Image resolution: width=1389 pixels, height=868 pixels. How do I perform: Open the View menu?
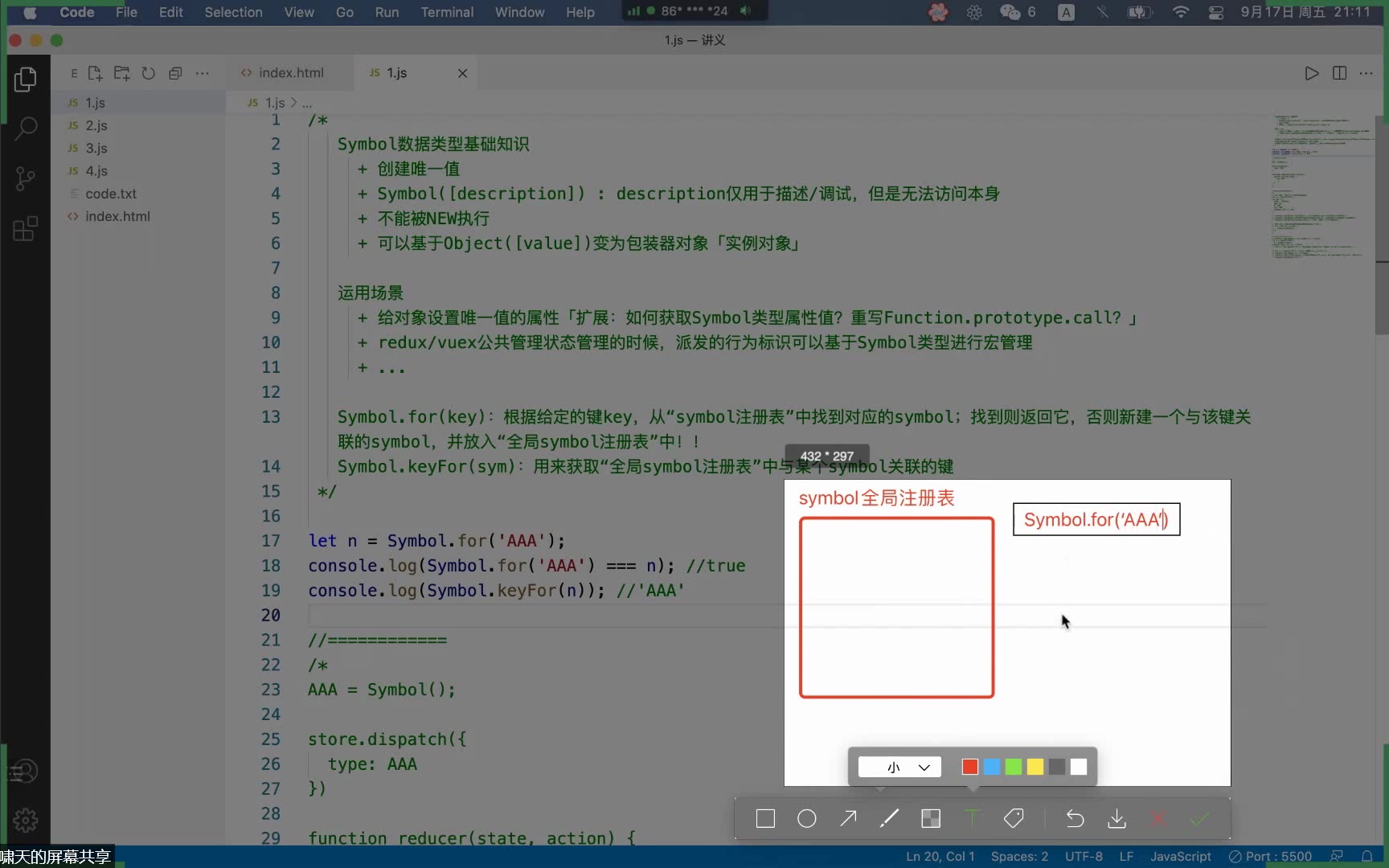tap(299, 12)
